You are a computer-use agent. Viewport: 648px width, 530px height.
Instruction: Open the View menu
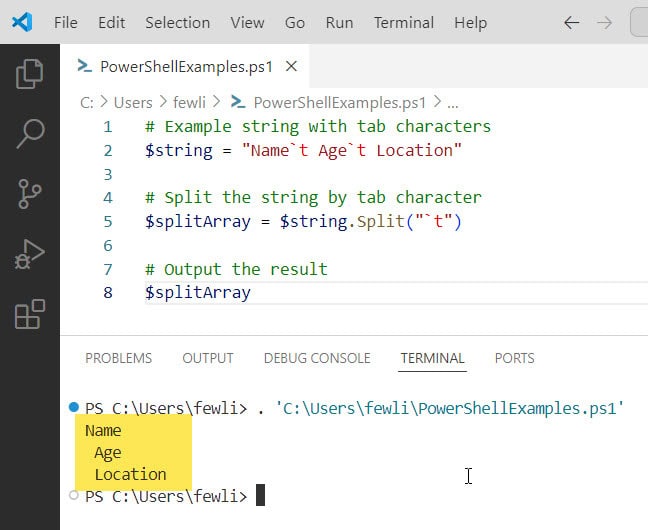(247, 23)
